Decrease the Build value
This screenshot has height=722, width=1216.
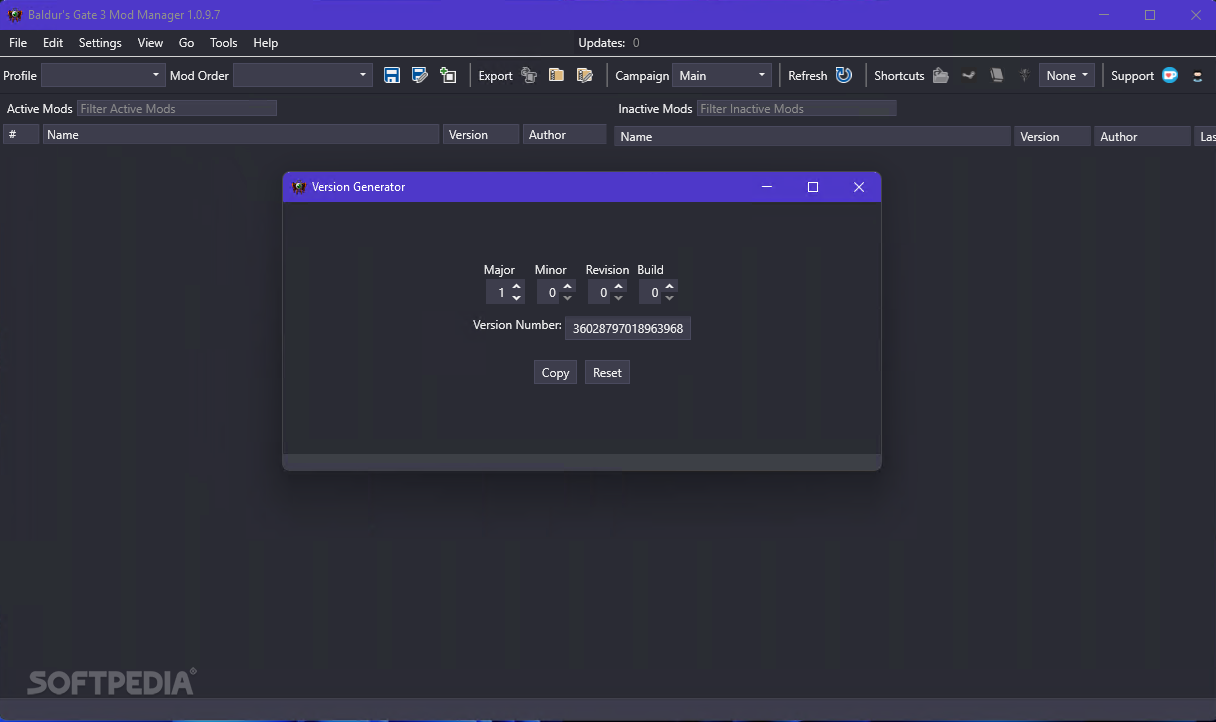pos(670,298)
